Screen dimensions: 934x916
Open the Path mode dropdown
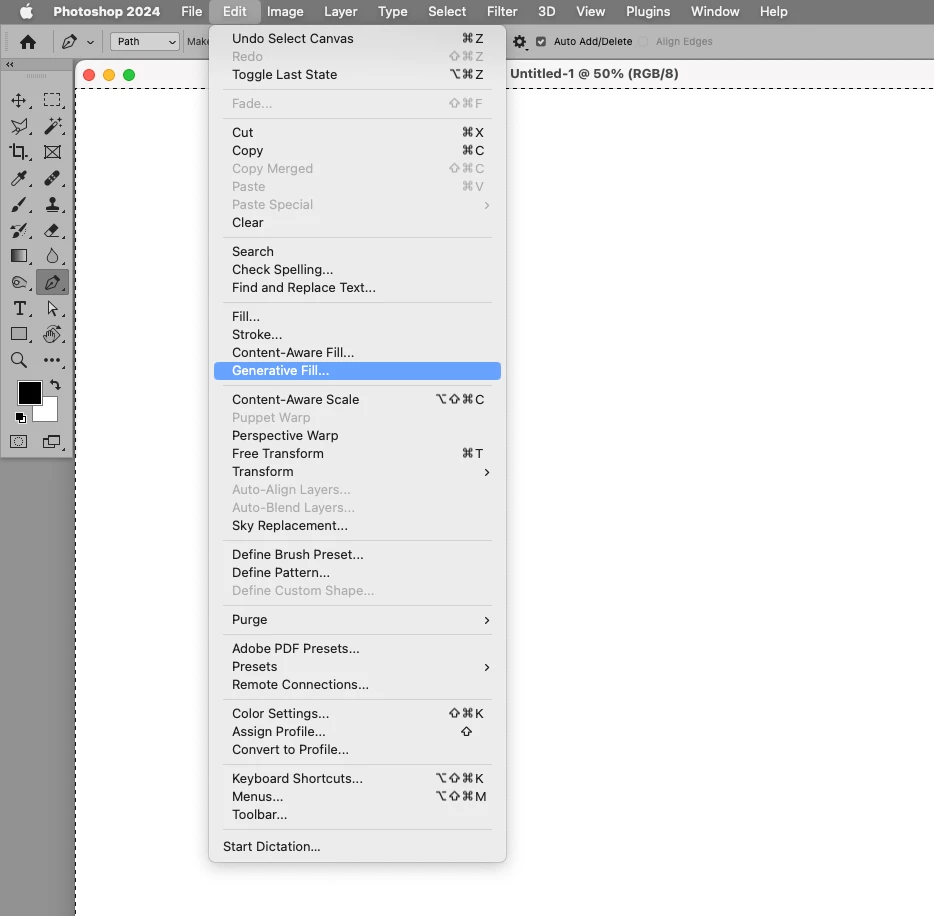click(145, 42)
